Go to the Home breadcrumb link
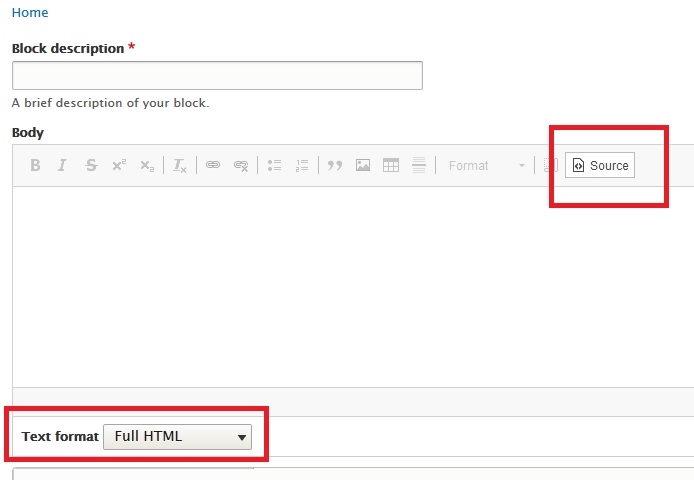 coord(30,13)
